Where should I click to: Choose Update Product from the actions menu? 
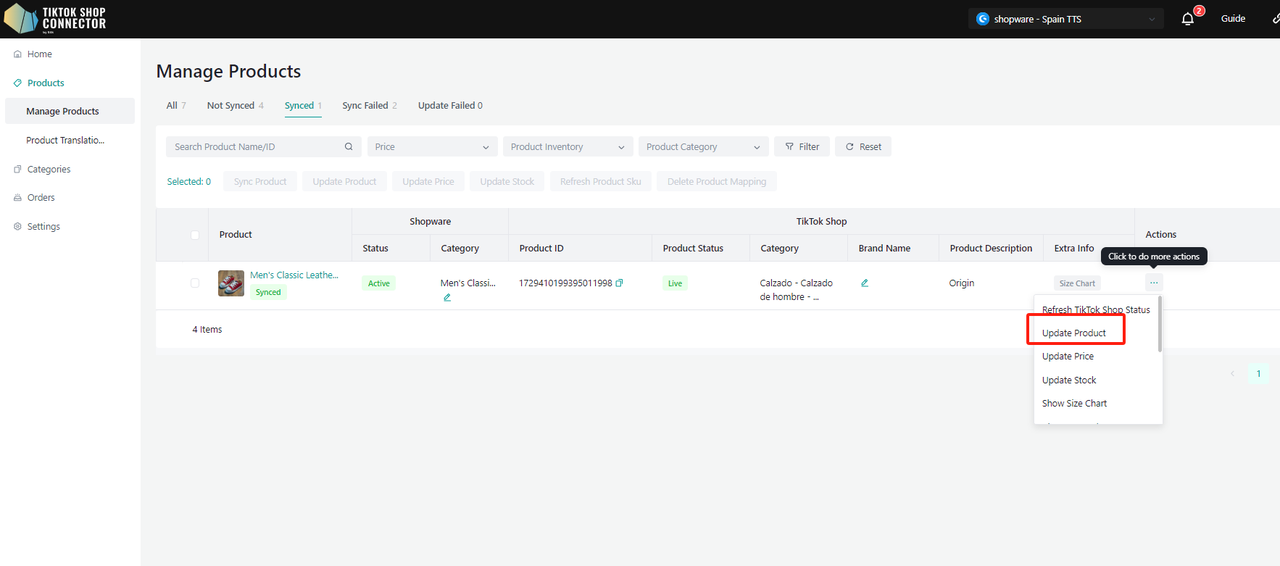coord(1074,333)
